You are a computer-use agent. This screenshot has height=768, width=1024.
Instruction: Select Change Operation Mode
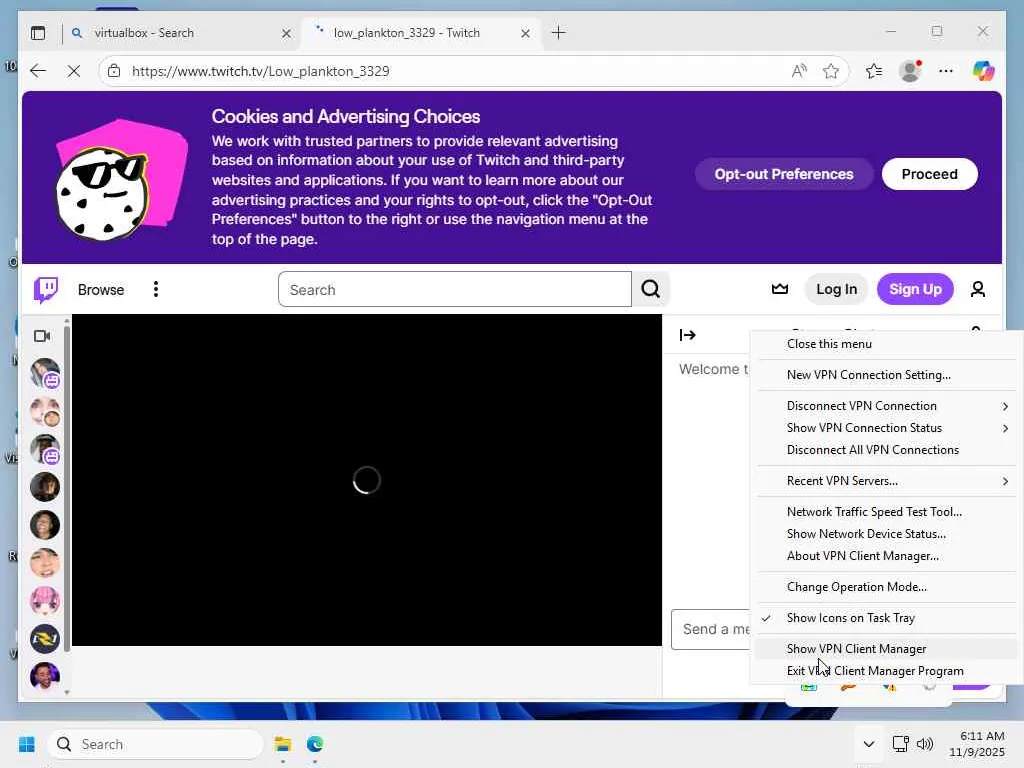click(887, 587)
